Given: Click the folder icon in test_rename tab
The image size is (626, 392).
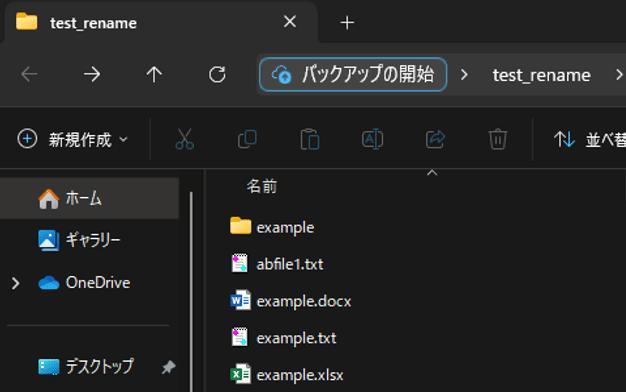Looking at the screenshot, I should tap(27, 22).
